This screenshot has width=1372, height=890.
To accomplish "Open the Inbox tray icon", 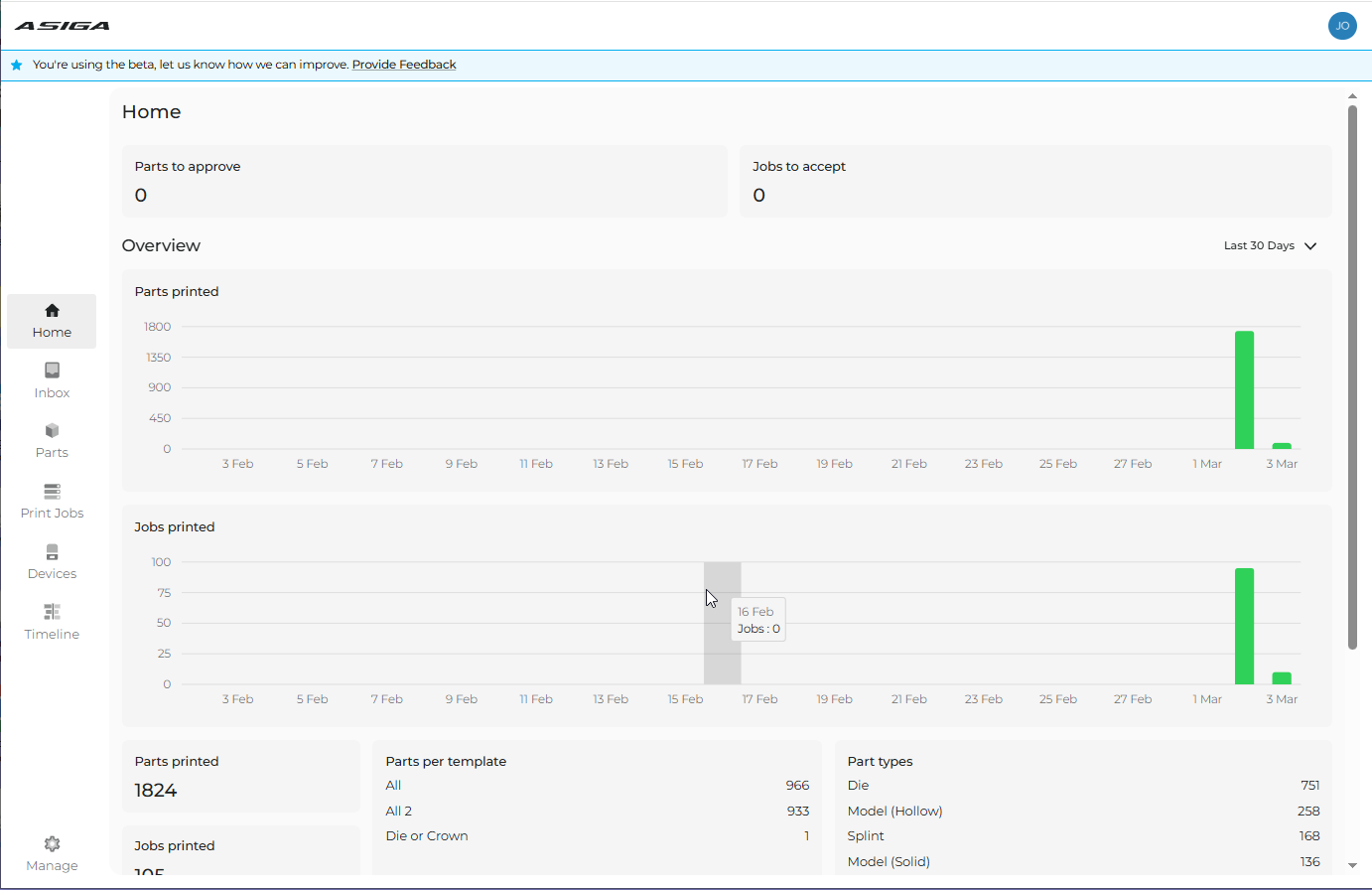I will [52, 371].
